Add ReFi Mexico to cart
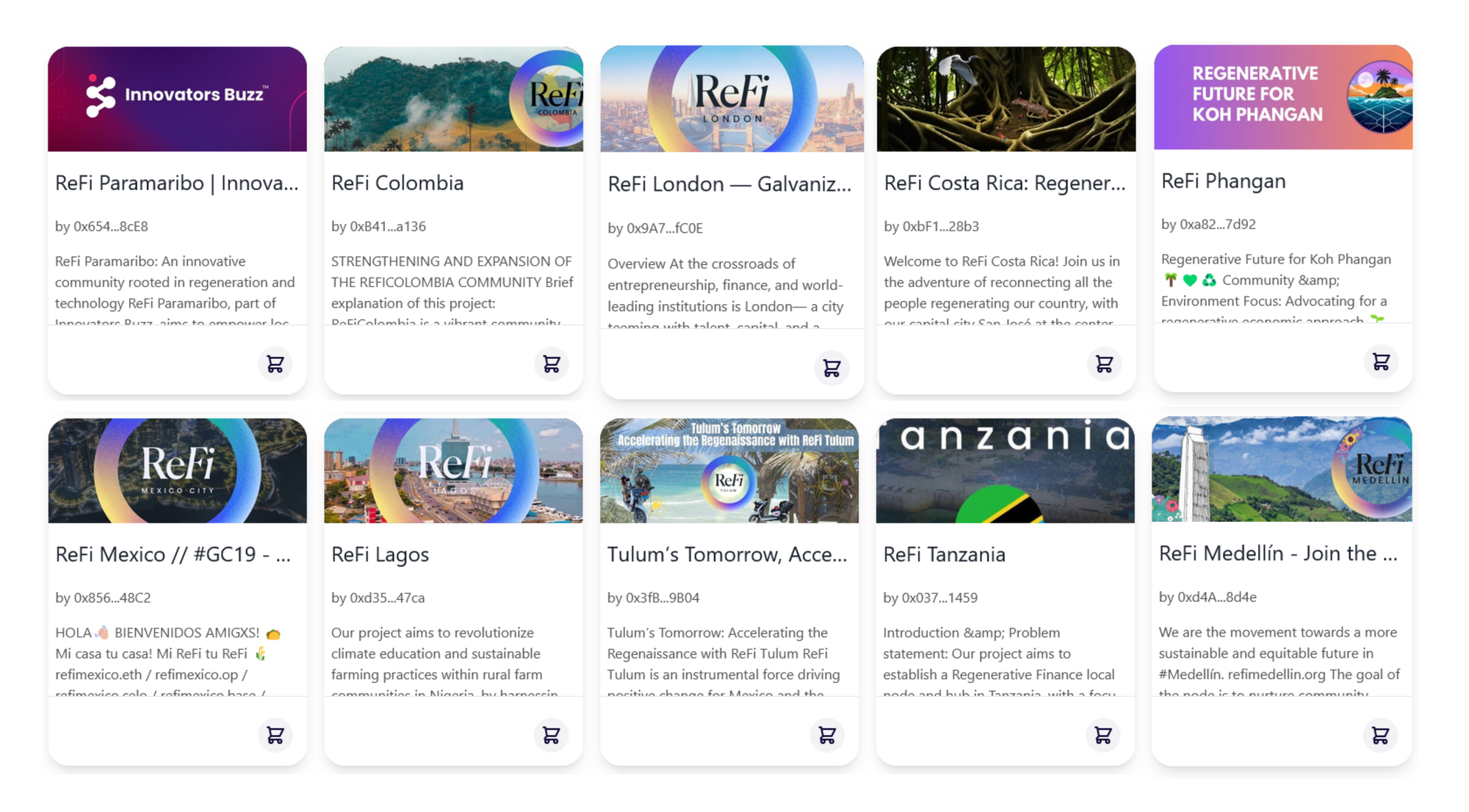Image resolution: width=1469 pixels, height=812 pixels. (x=275, y=735)
